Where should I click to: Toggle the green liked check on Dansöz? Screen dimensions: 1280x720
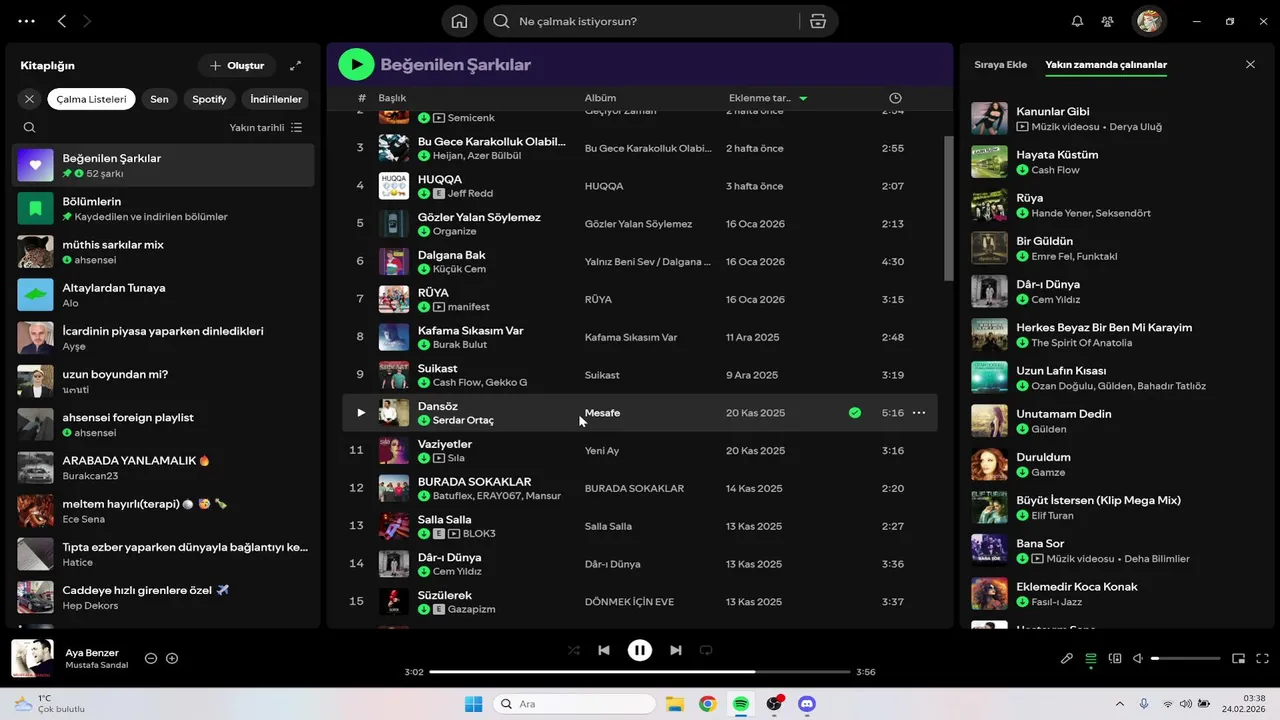click(x=855, y=413)
